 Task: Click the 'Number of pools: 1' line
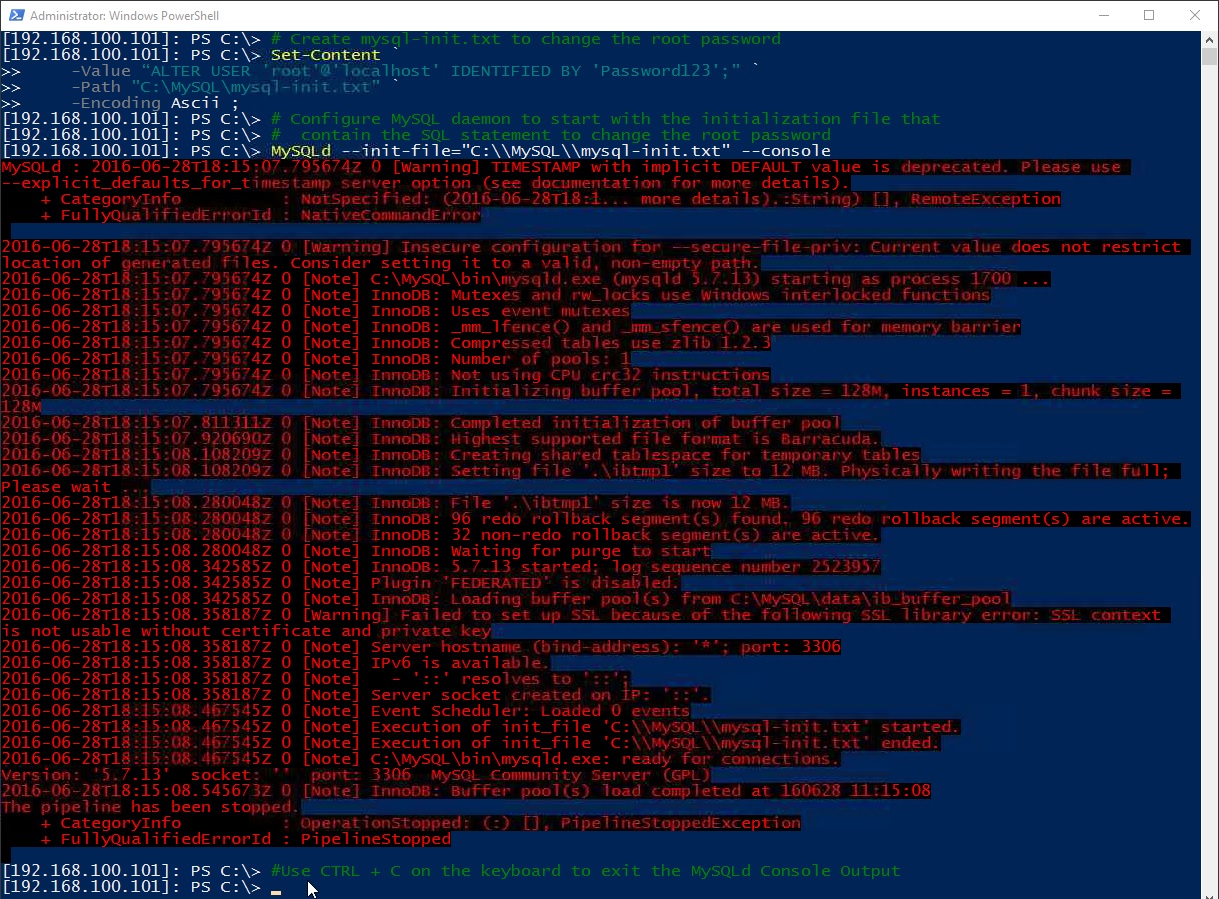pyautogui.click(x=316, y=359)
